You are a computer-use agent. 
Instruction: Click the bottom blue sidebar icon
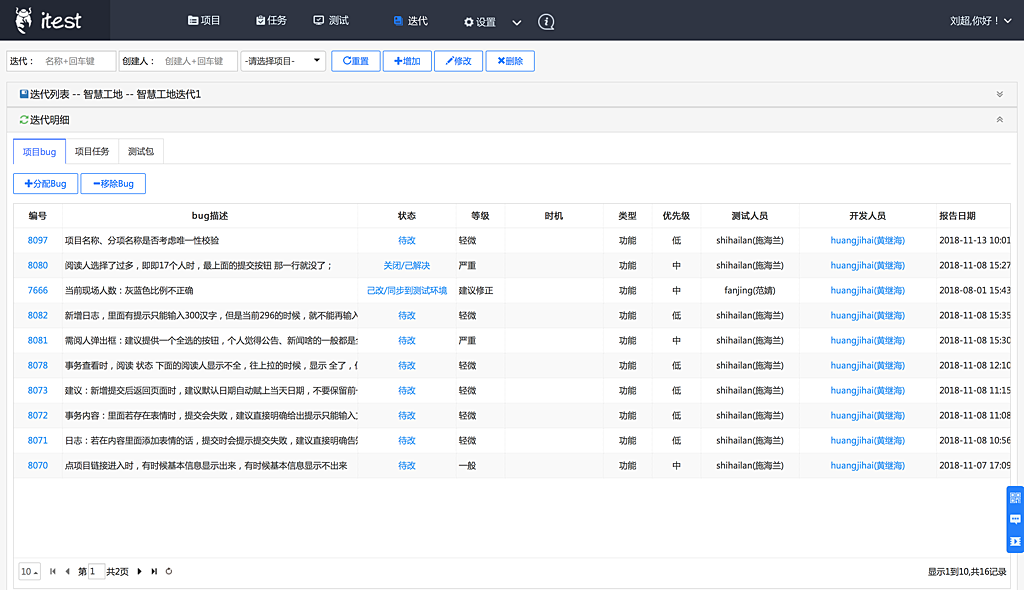[x=1015, y=541]
